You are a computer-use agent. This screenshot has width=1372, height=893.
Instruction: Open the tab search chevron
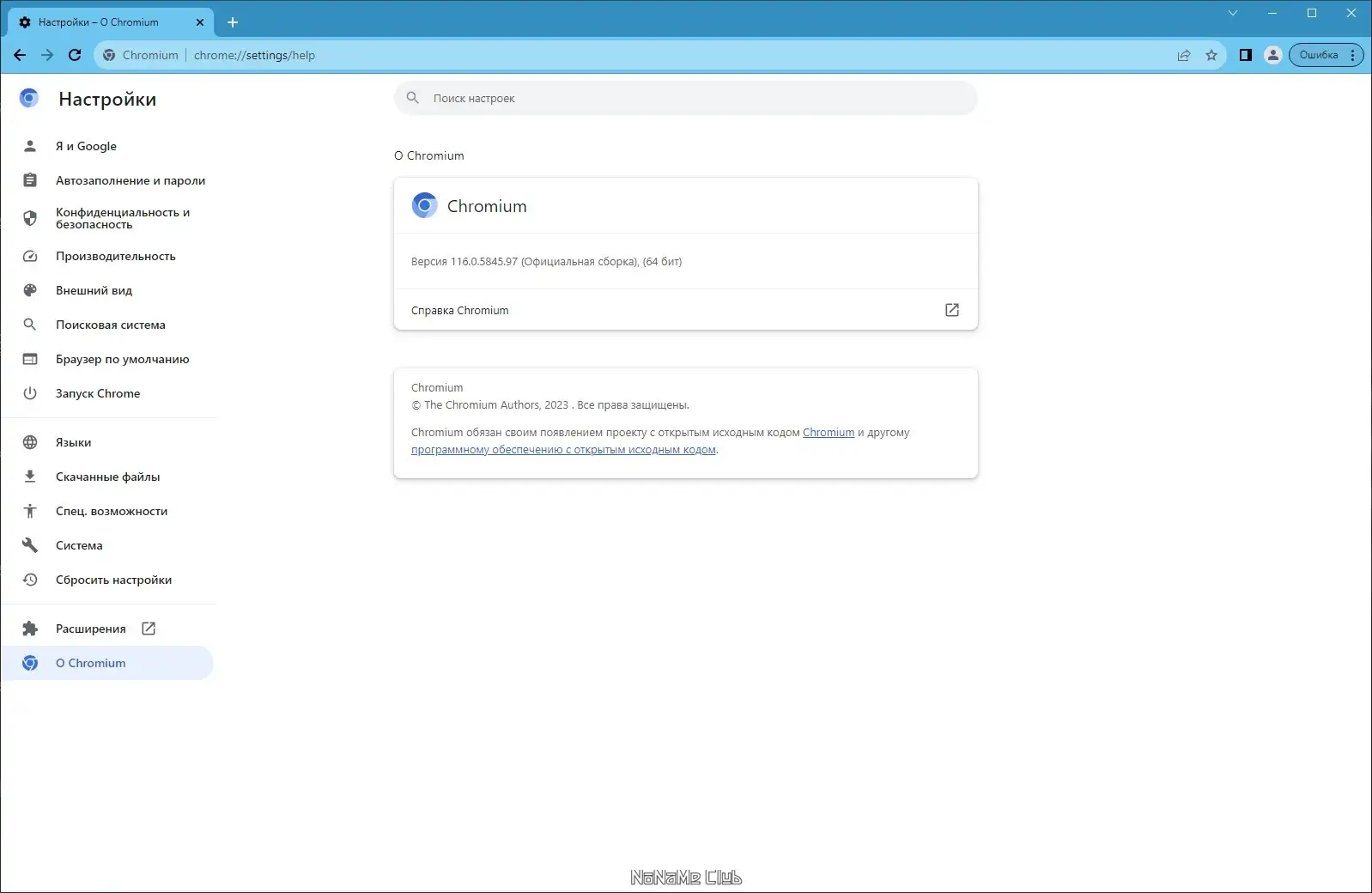point(1233,13)
